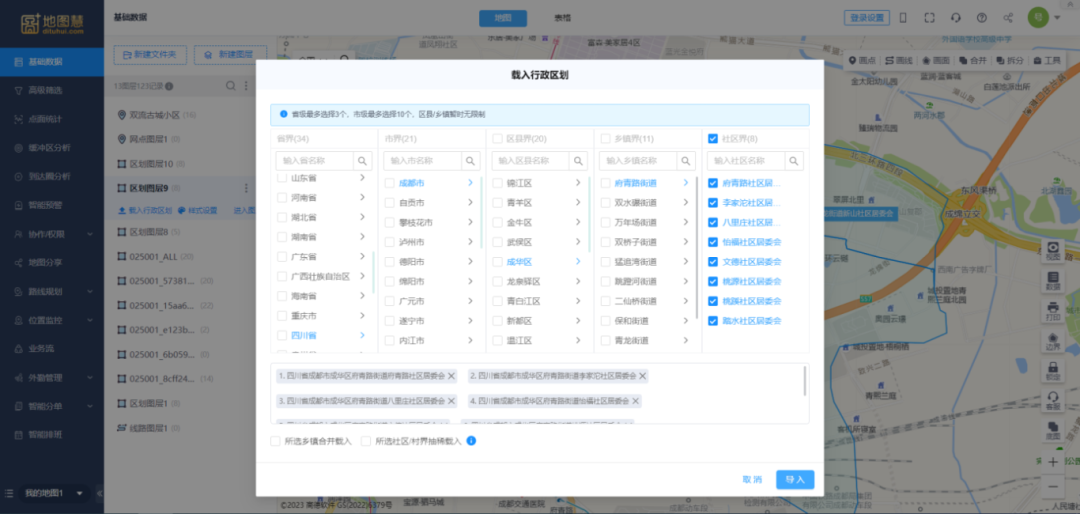The width and height of the screenshot is (1080, 514).
Task: Click the 导入 button
Action: (794, 480)
